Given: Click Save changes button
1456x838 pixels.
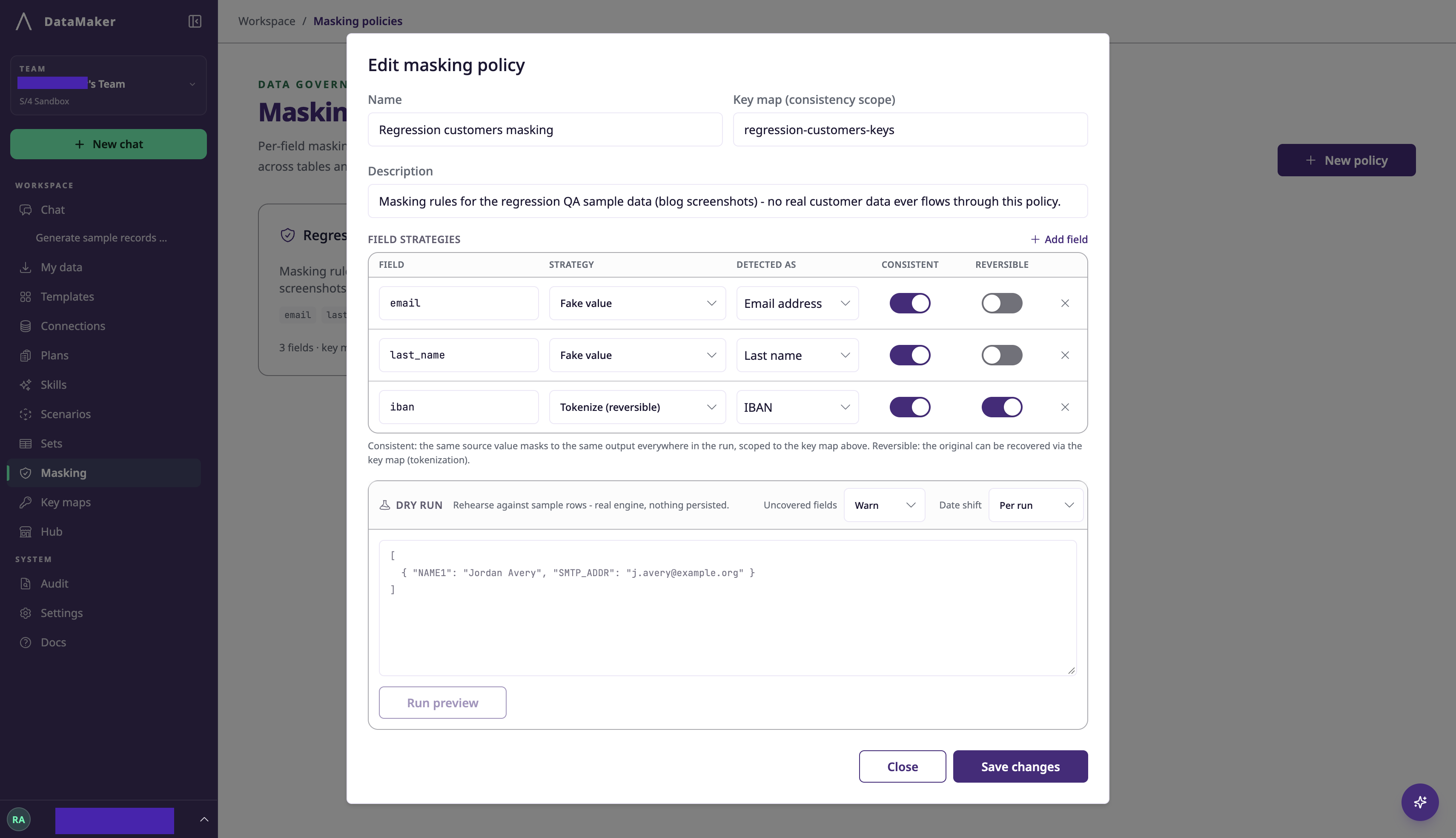Looking at the screenshot, I should 1020,766.
